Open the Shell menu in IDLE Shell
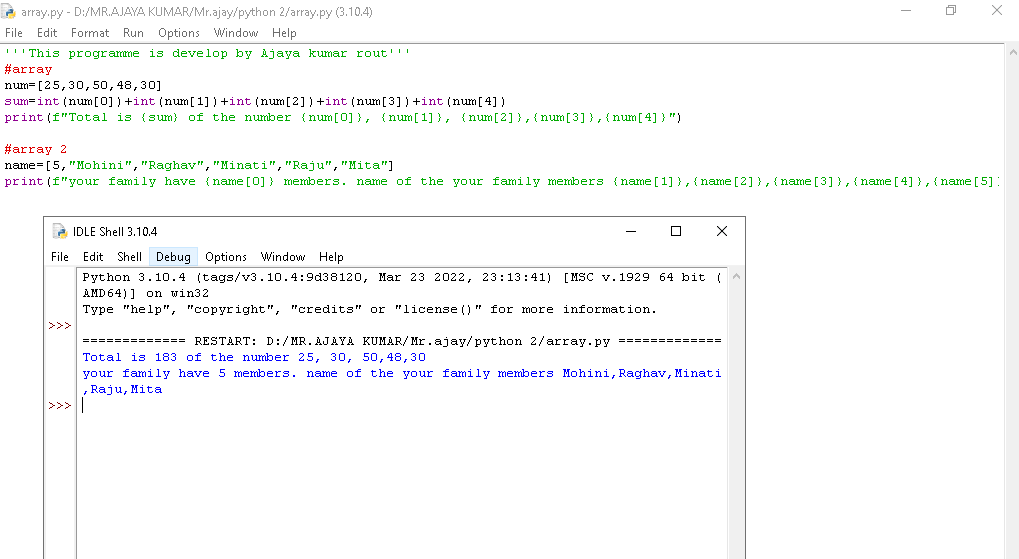Screen dimensions: 1019x559 click(x=130, y=257)
